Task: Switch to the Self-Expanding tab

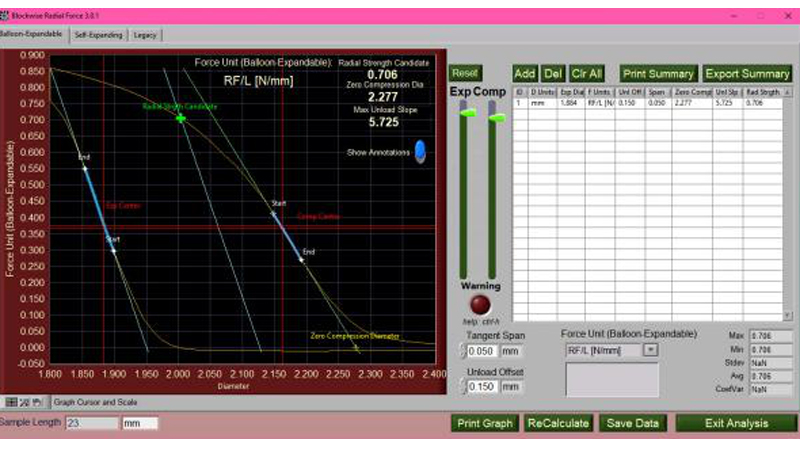Action: 99,34
